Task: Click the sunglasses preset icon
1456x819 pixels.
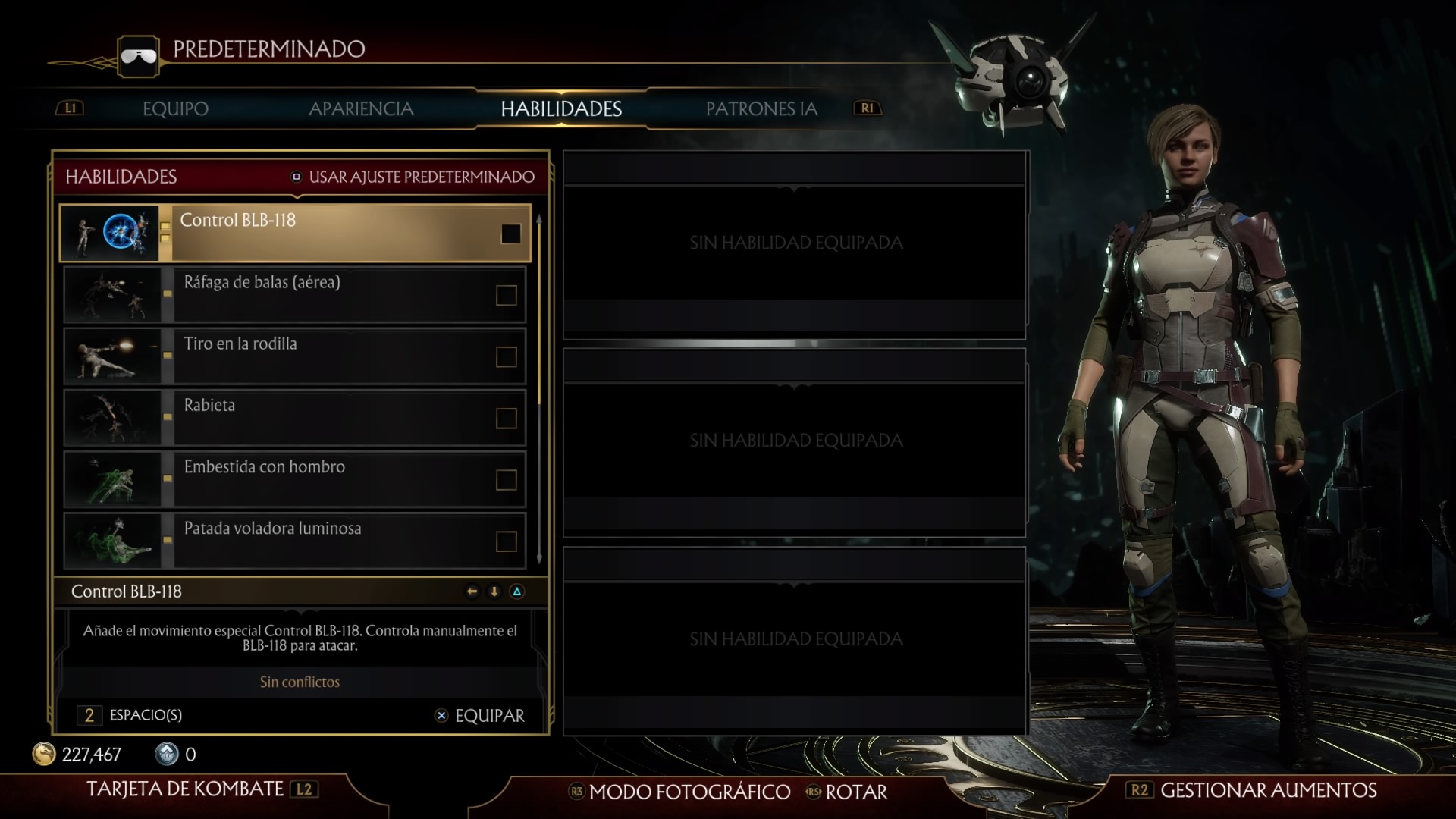Action: [x=138, y=56]
